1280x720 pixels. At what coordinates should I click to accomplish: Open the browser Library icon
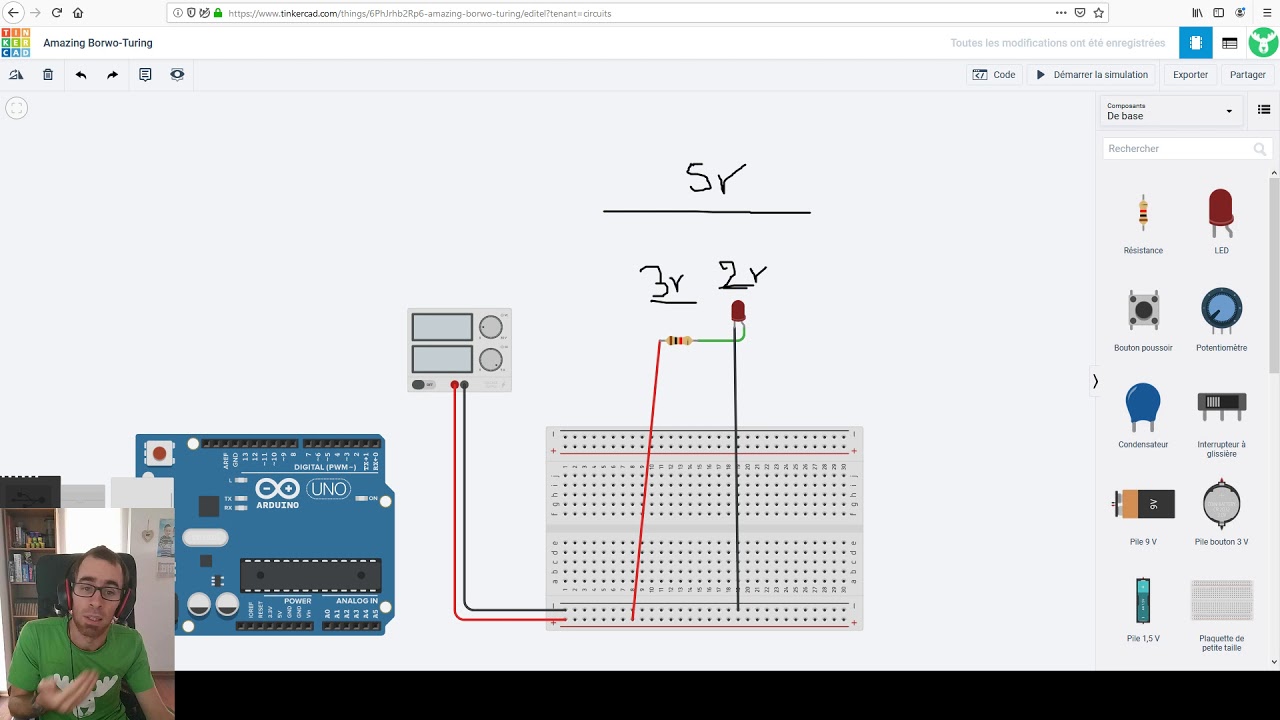[1198, 13]
